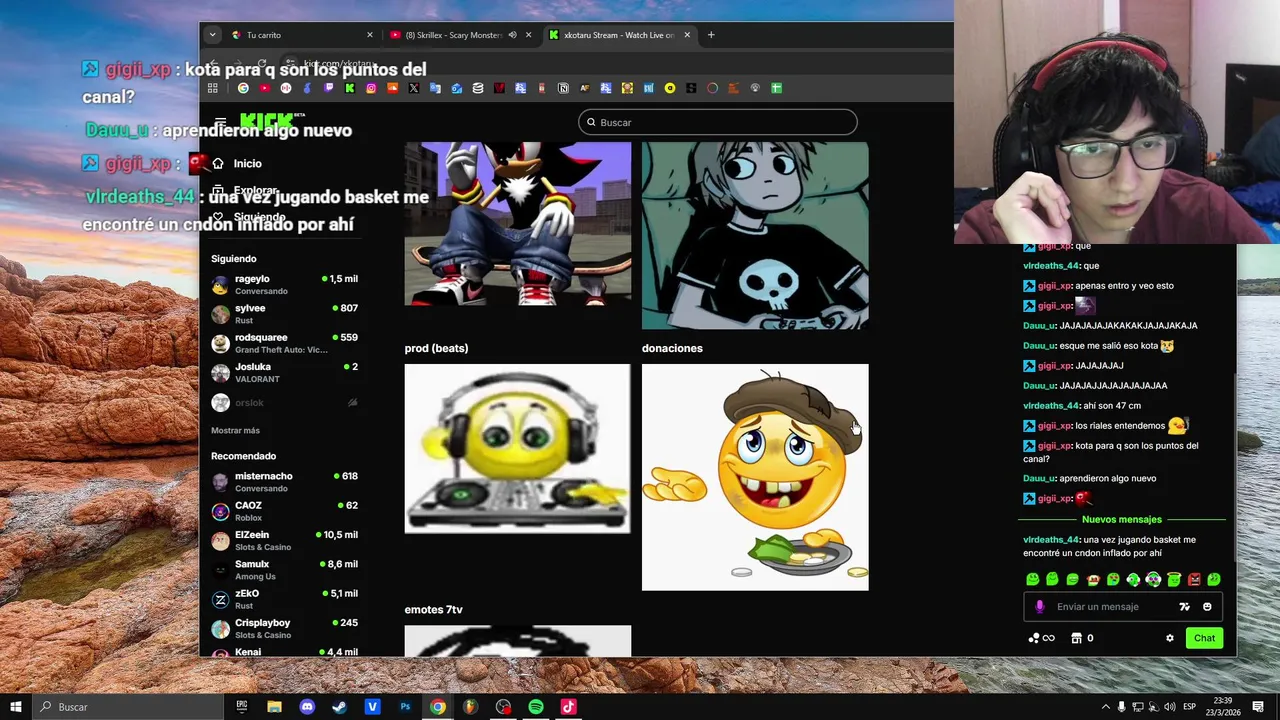Switch to the Tu carrito tab

301,35
